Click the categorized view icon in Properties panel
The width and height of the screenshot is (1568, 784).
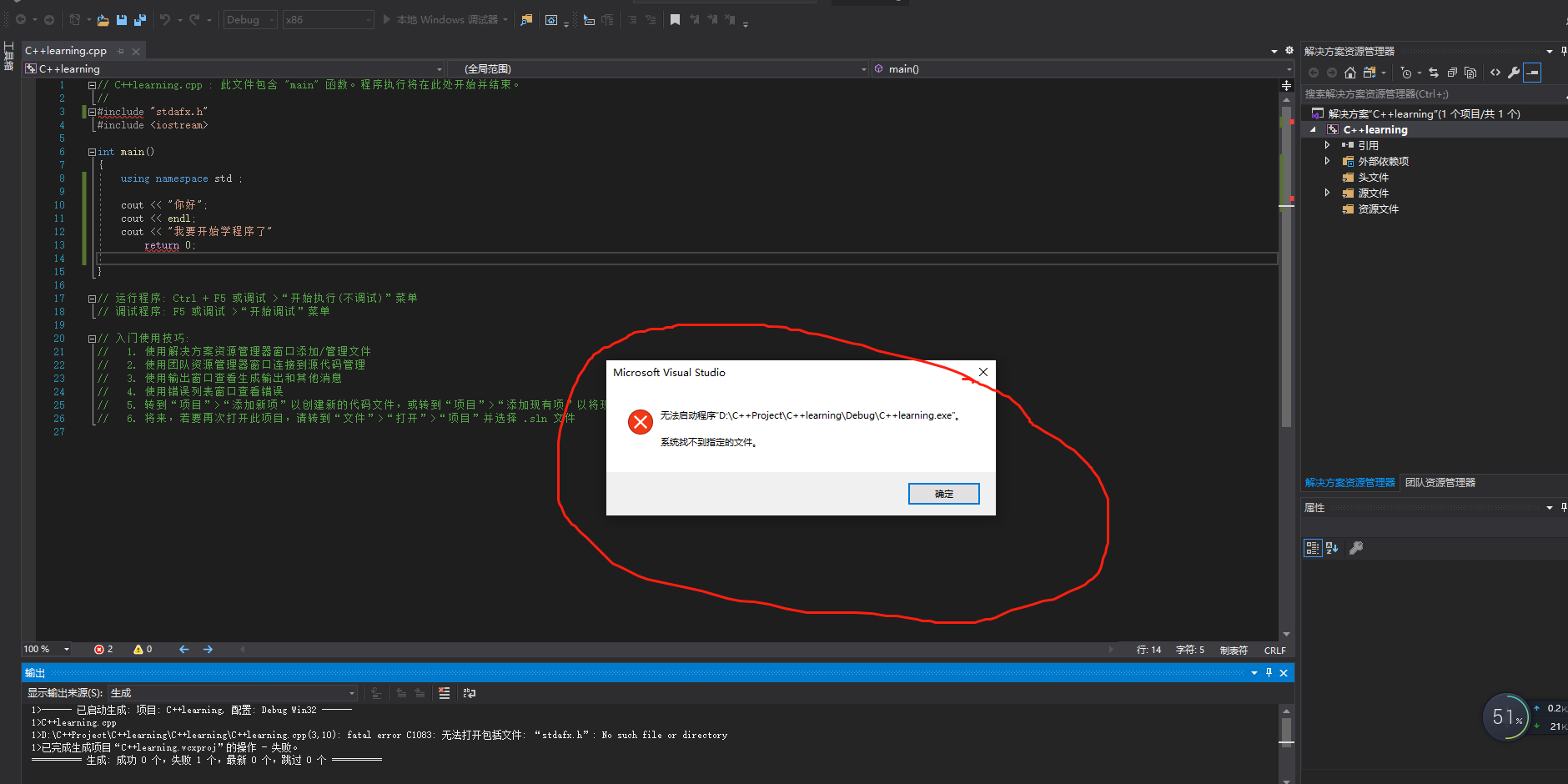click(1313, 548)
